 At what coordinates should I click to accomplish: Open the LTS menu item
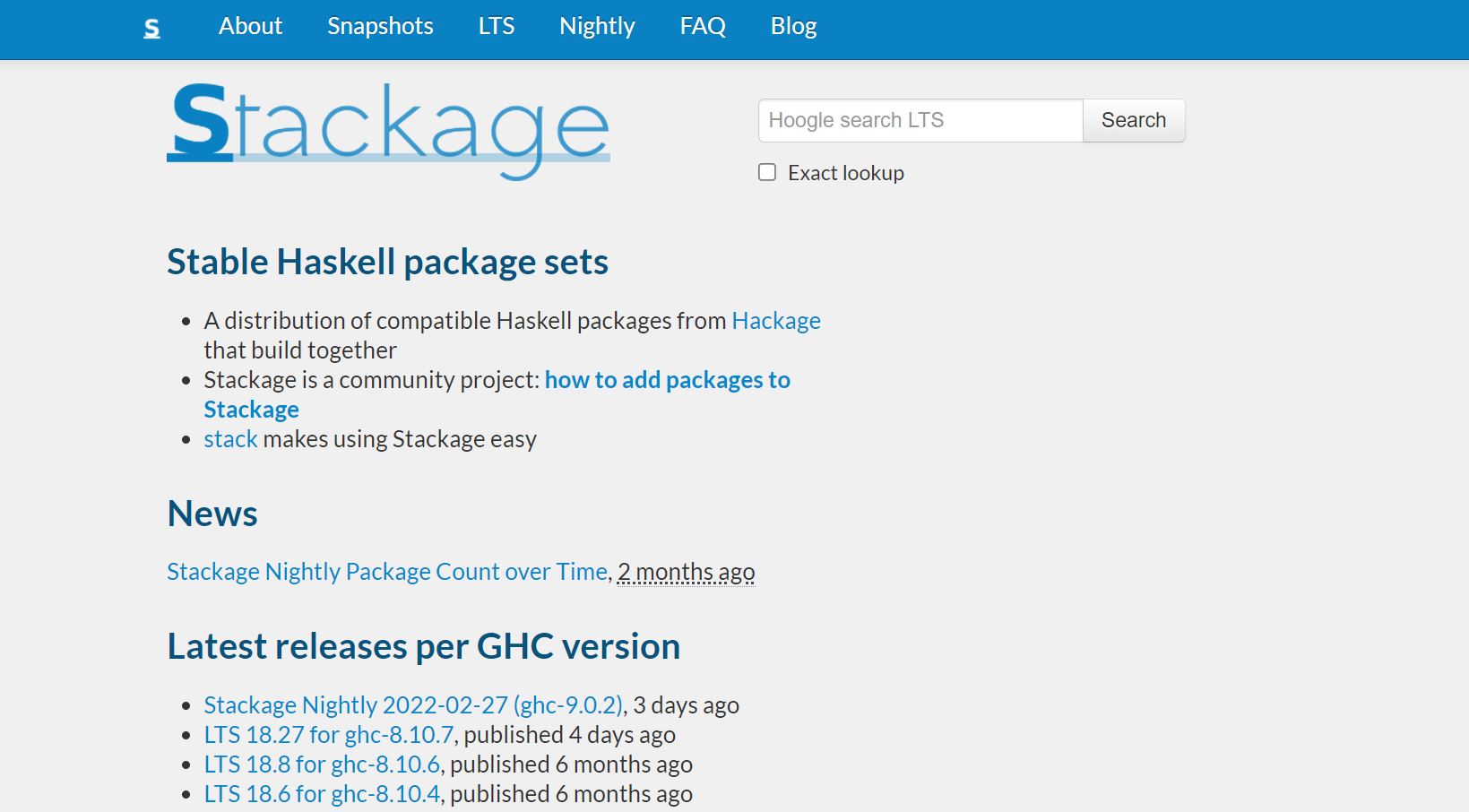pyautogui.click(x=496, y=27)
